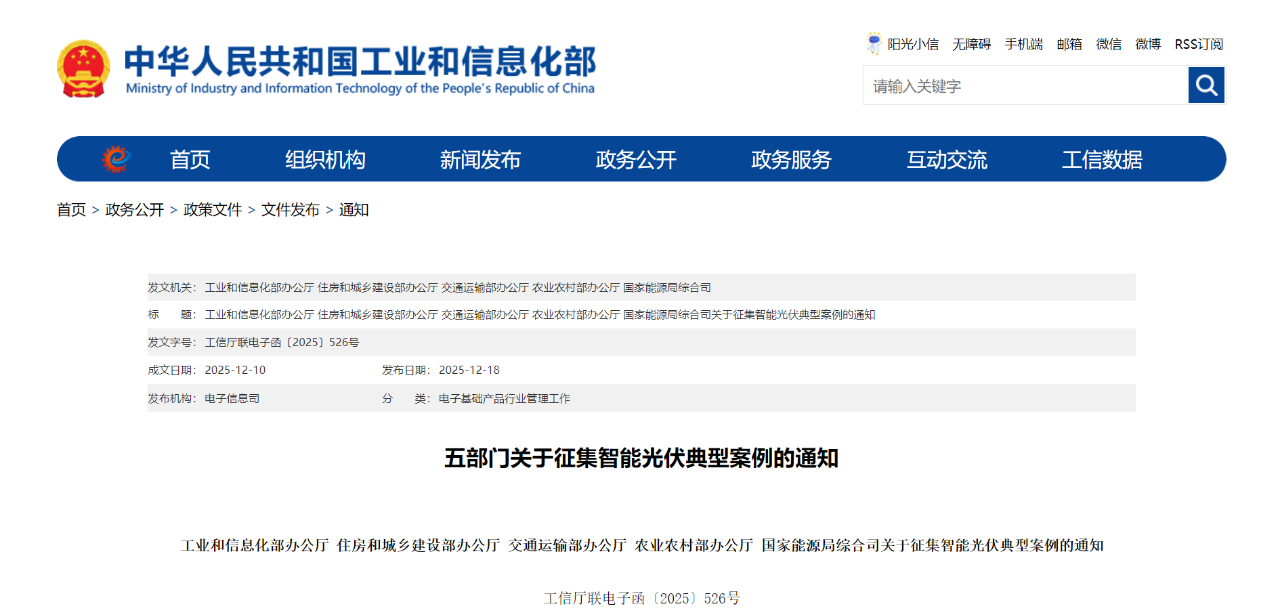Image resolution: width=1280 pixels, height=616 pixels.
Task: Select 政务公开 in main navigation bar
Action: 636,160
